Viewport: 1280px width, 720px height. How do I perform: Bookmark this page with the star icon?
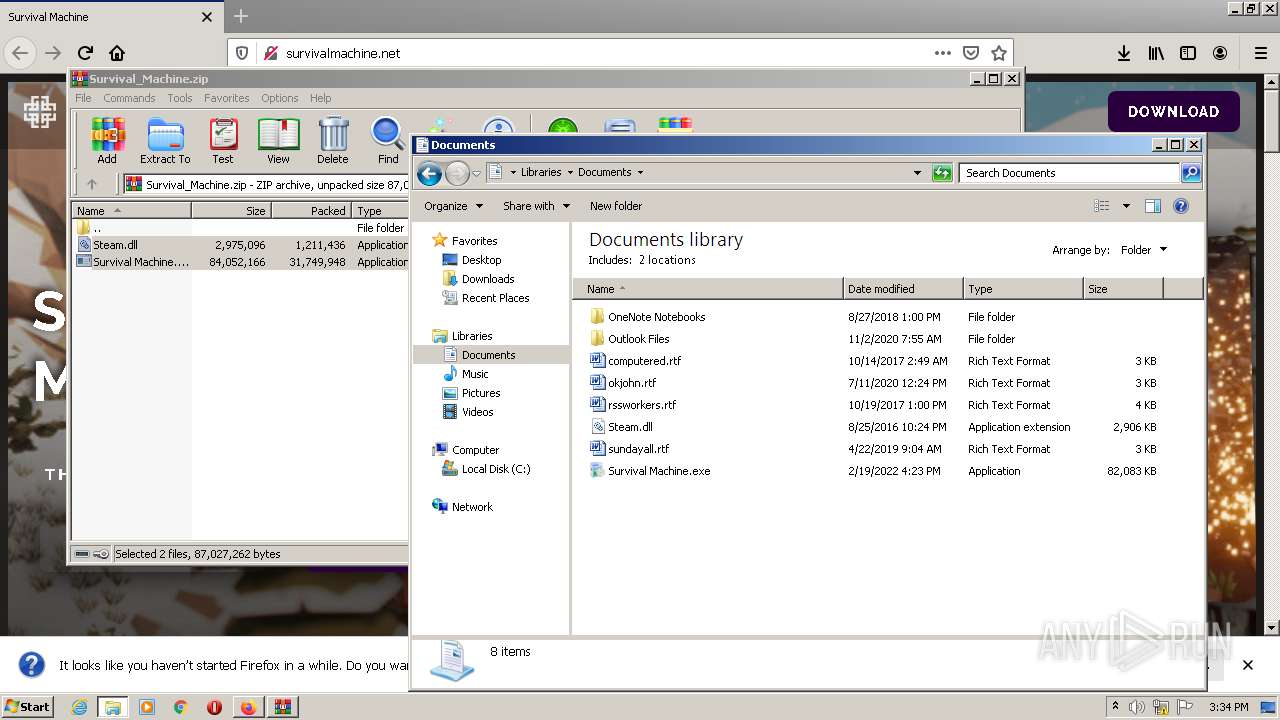coord(998,53)
